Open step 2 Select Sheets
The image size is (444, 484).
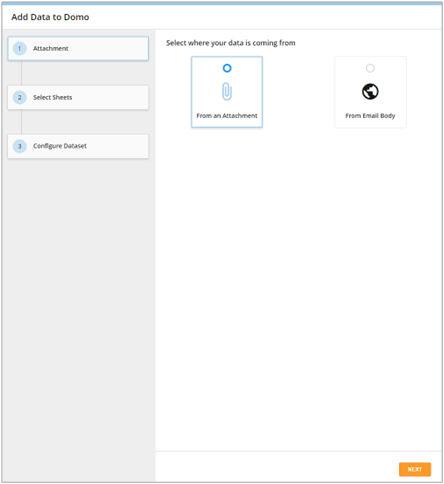78,97
